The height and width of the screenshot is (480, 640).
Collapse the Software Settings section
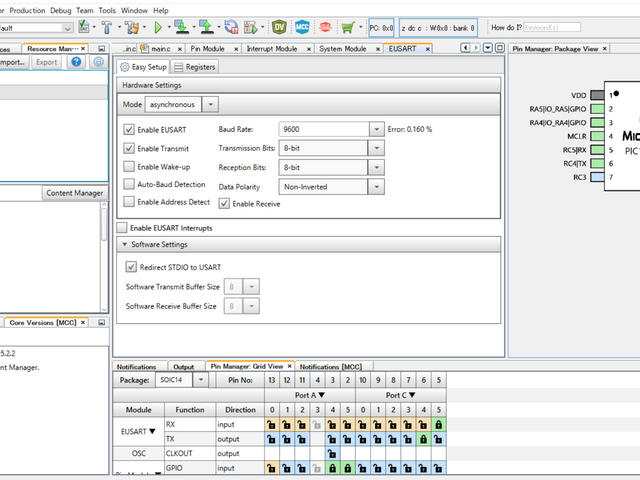click(x=125, y=245)
